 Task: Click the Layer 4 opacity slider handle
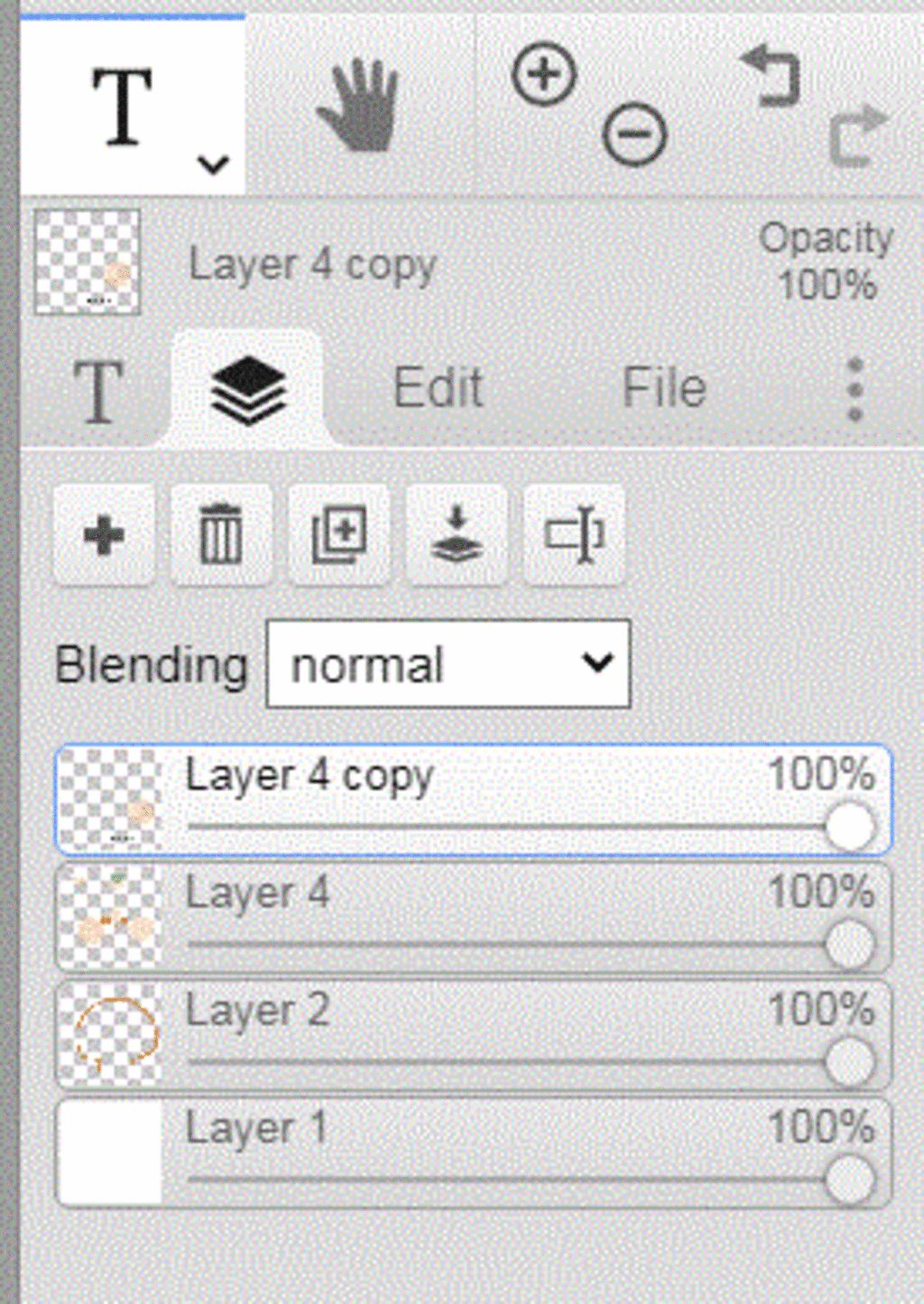click(850, 945)
